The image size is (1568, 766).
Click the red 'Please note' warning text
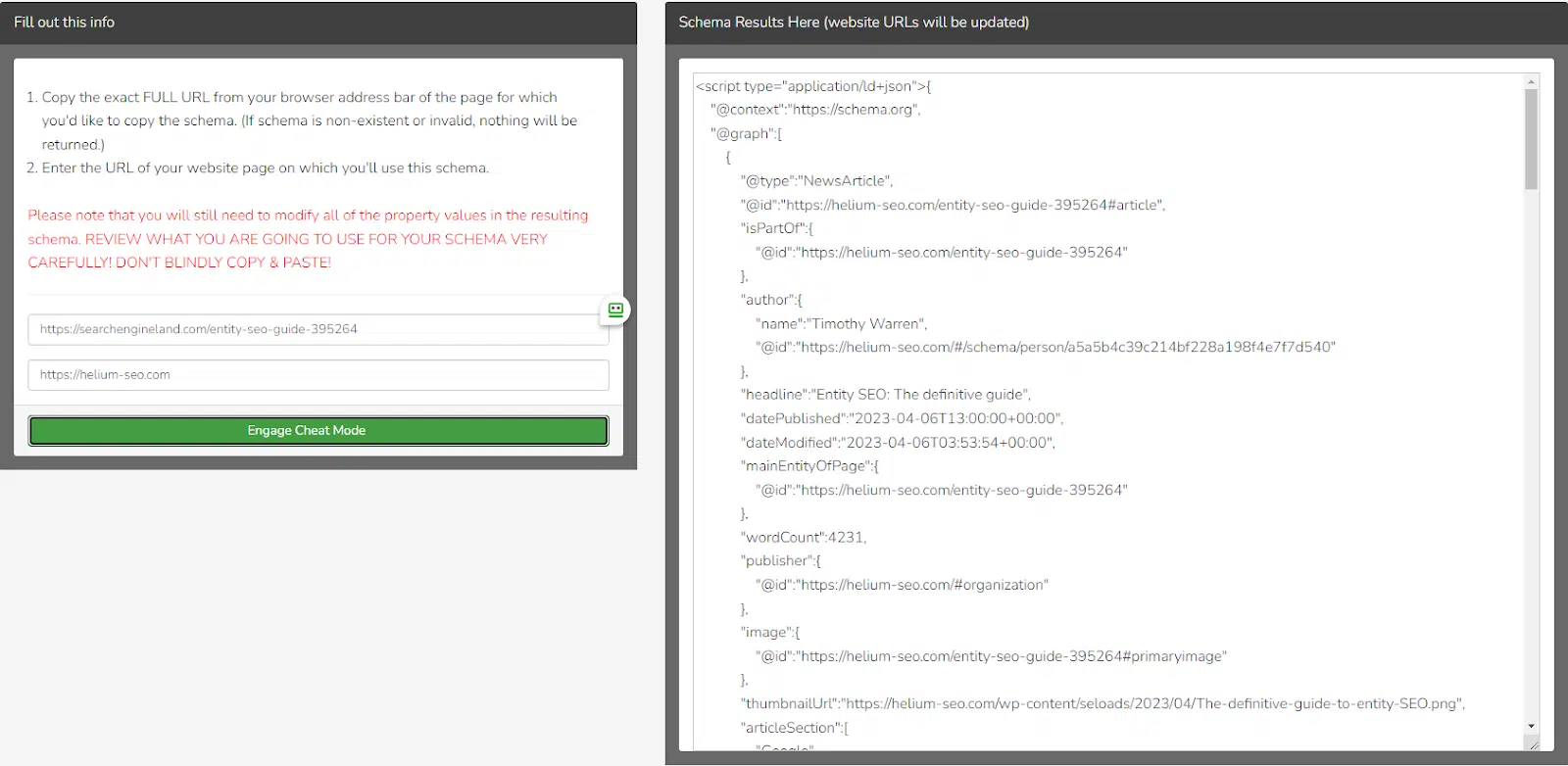coord(309,239)
